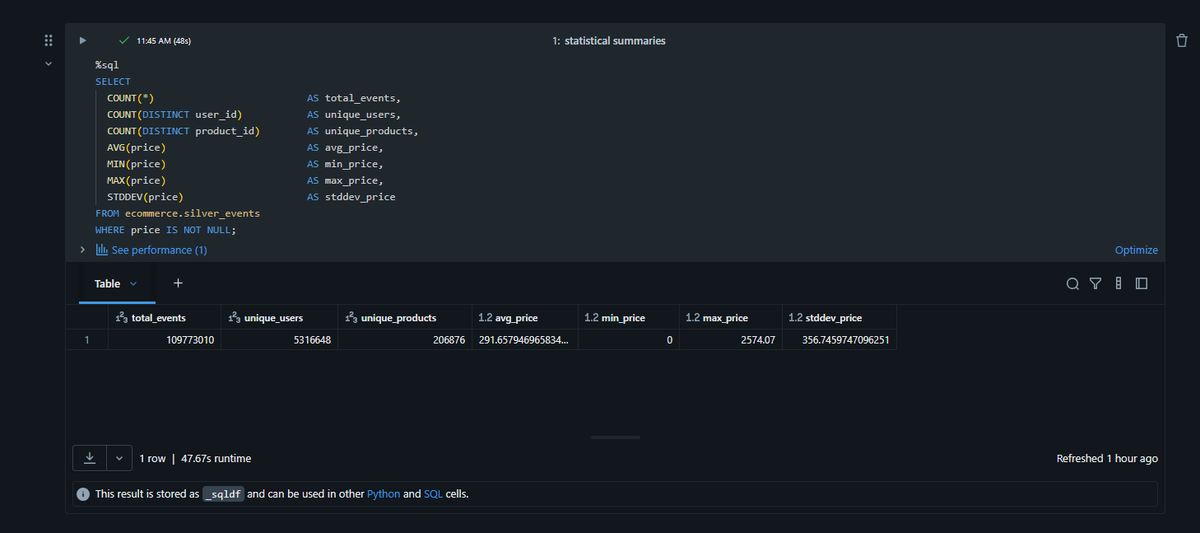Click the info icon beside result message
The width and height of the screenshot is (1200, 533).
click(x=85, y=494)
